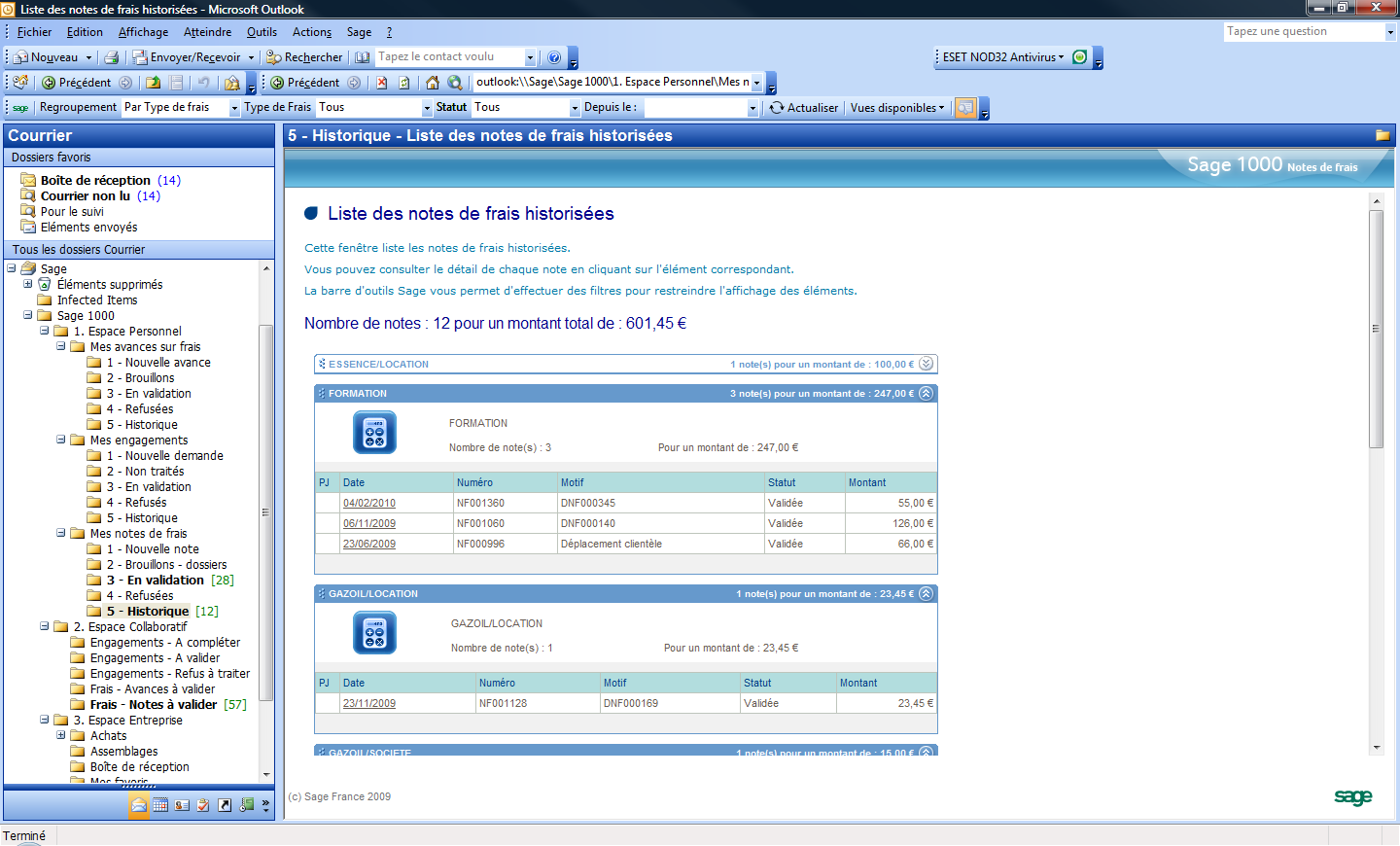
Task: Expand the Achats tree node
Action: (x=61, y=735)
